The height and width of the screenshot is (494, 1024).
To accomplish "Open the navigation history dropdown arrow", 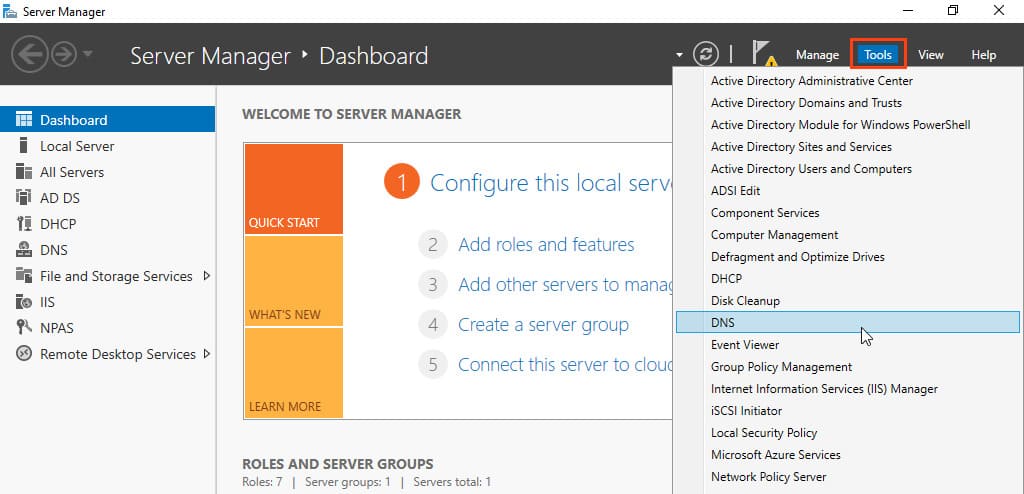I will [88, 54].
